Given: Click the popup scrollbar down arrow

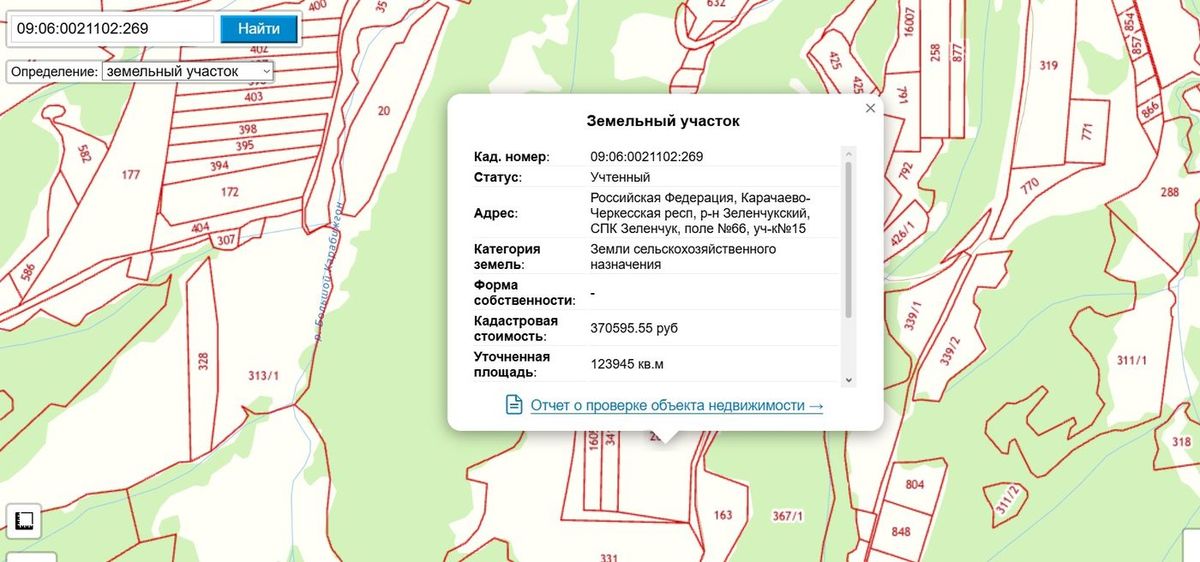Looking at the screenshot, I should [849, 380].
